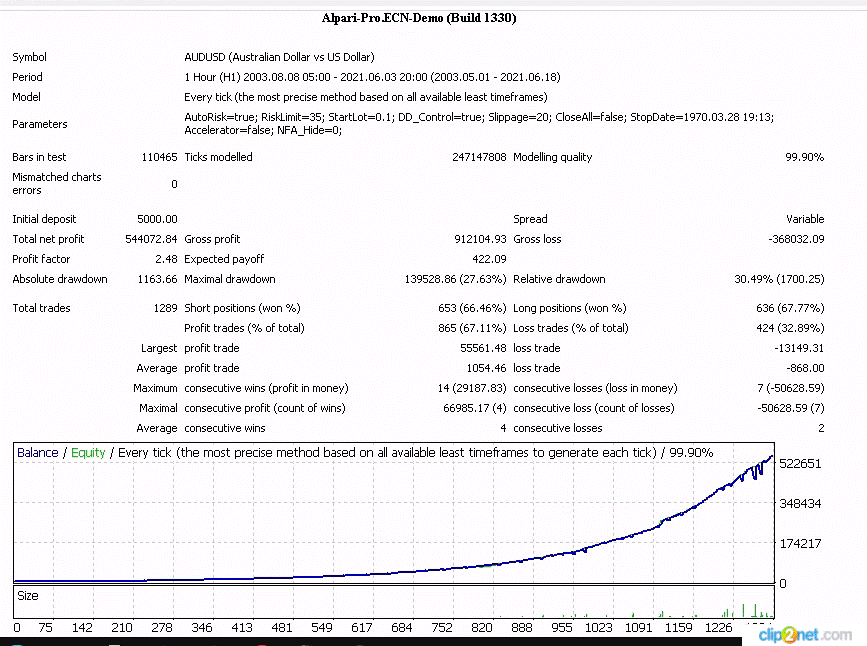Image resolution: width=867 pixels, height=646 pixels.
Task: Select the Ticks modelled value 247147808
Action: [479, 157]
